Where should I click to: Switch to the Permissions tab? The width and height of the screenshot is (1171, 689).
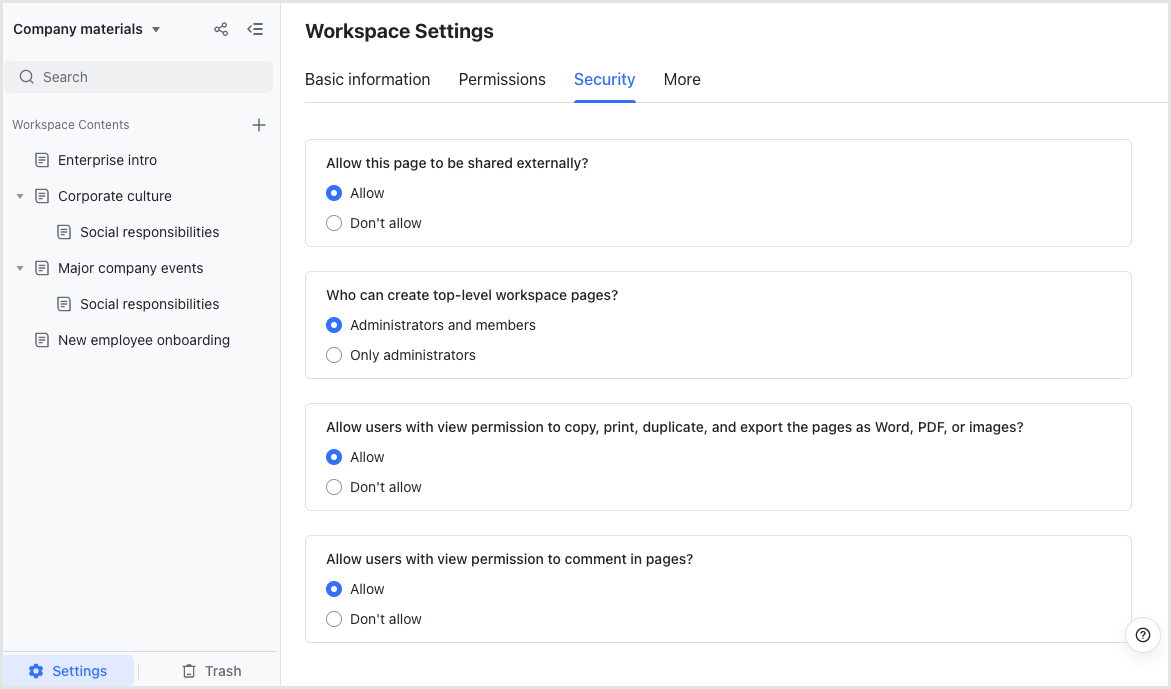tap(502, 79)
